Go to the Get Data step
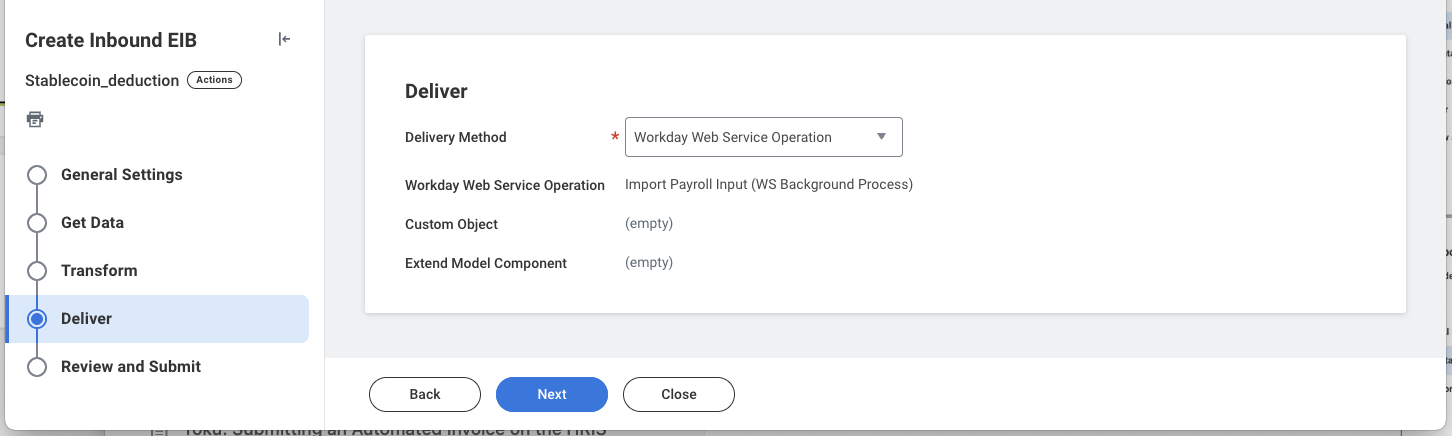Screen dimensions: 1452x436 pos(92,223)
